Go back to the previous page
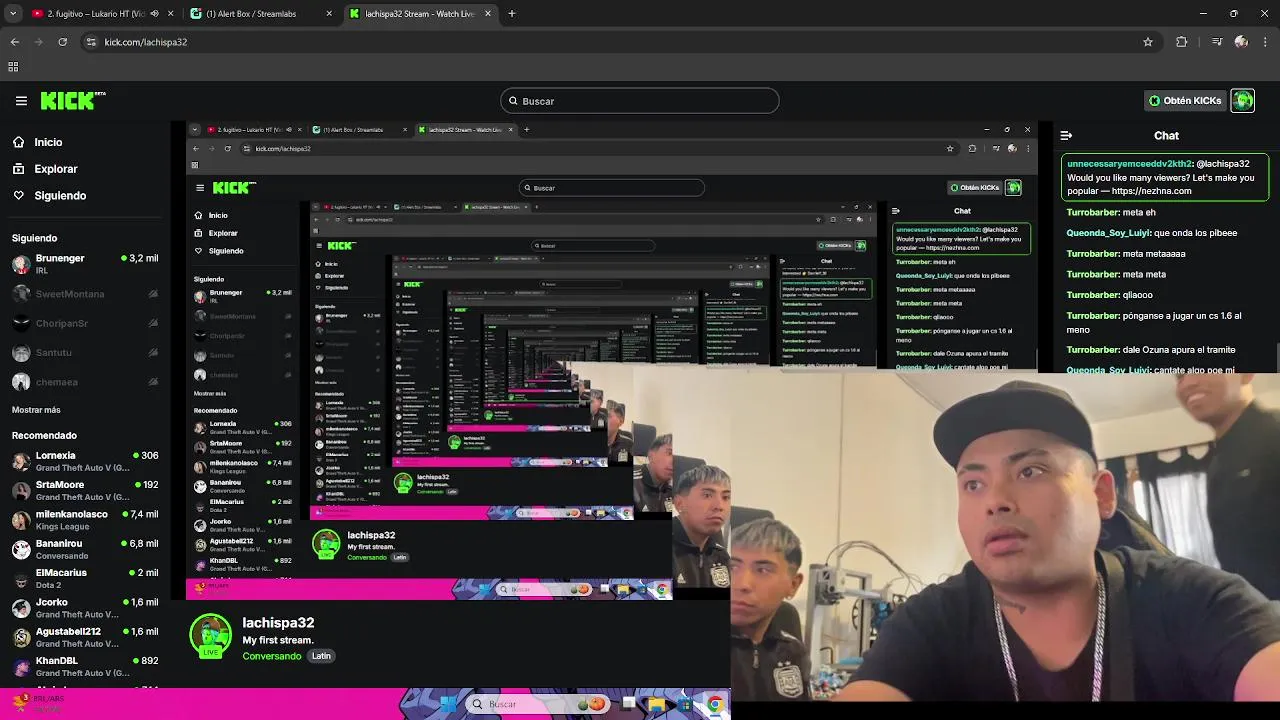The height and width of the screenshot is (720, 1280). pos(15,42)
